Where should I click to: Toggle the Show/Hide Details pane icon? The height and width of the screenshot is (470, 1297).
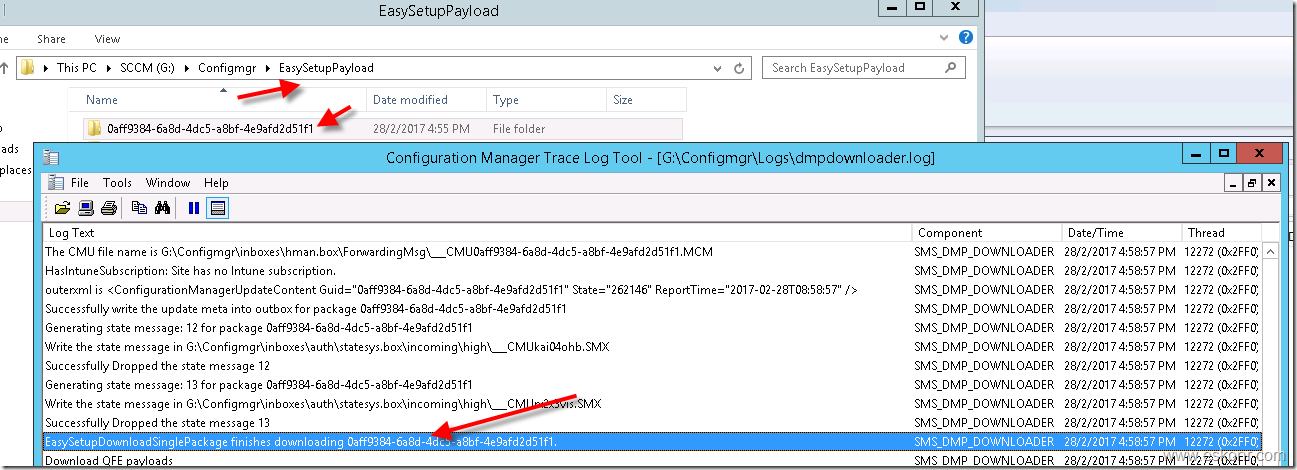[x=217, y=208]
